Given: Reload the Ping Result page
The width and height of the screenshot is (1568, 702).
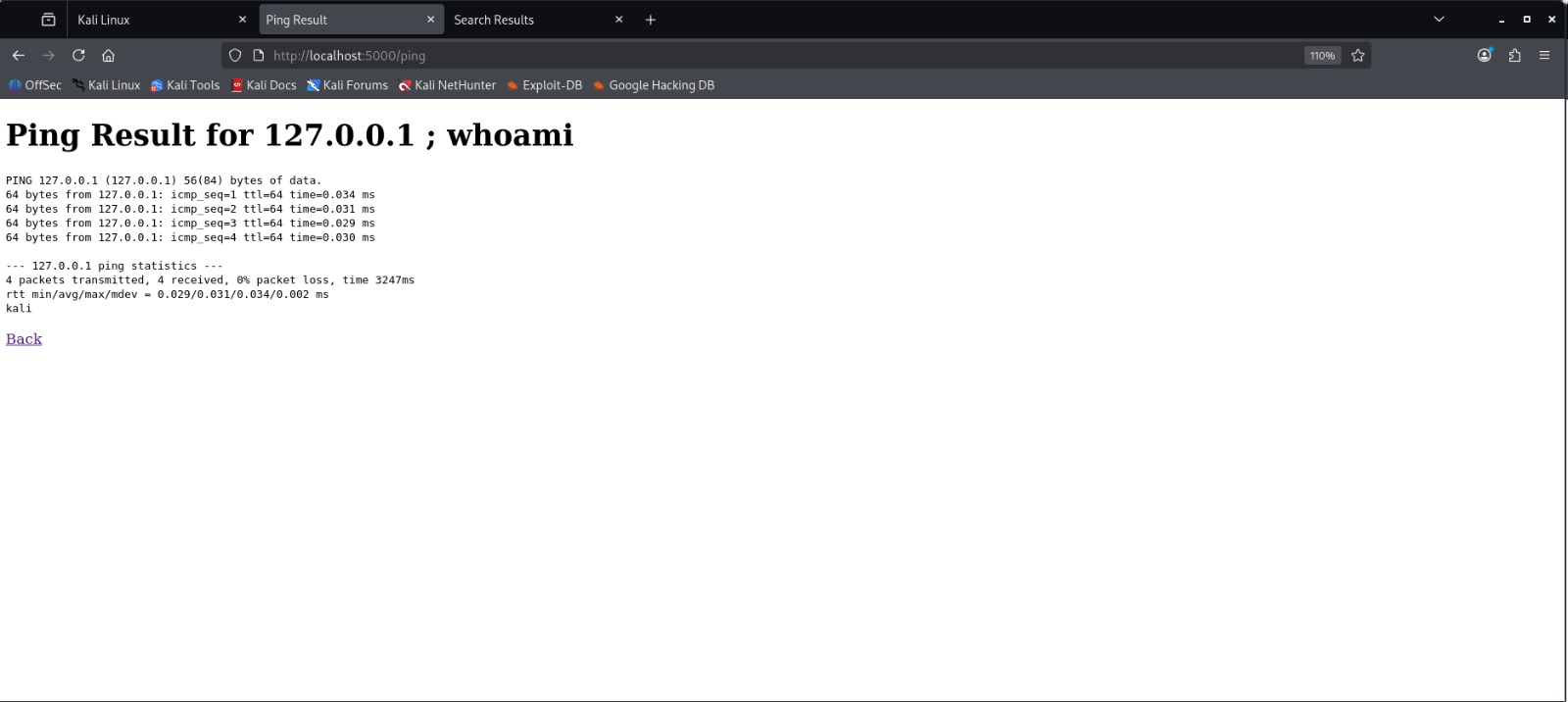Looking at the screenshot, I should point(78,56).
